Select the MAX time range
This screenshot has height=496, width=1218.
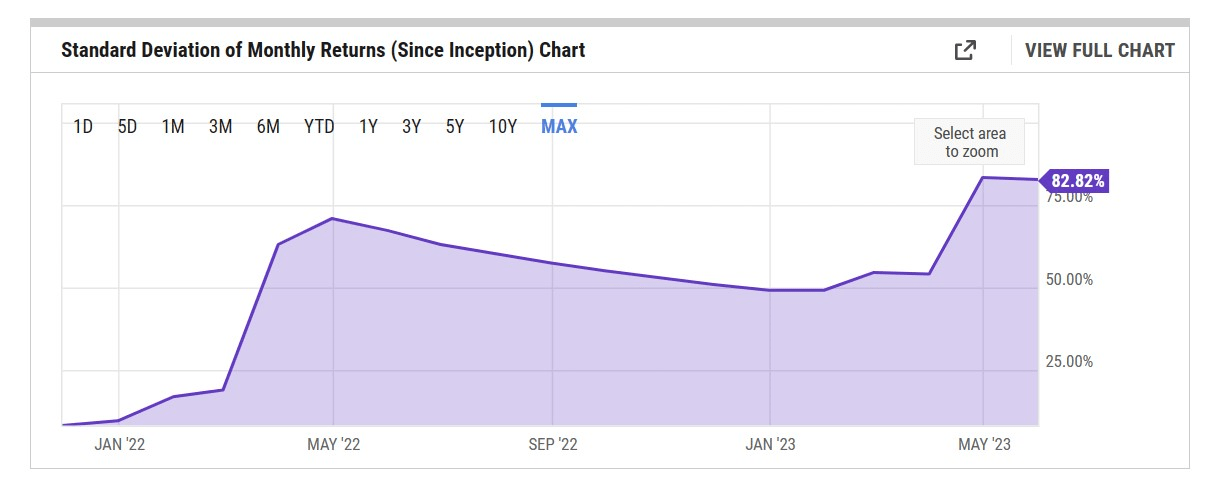coord(559,127)
